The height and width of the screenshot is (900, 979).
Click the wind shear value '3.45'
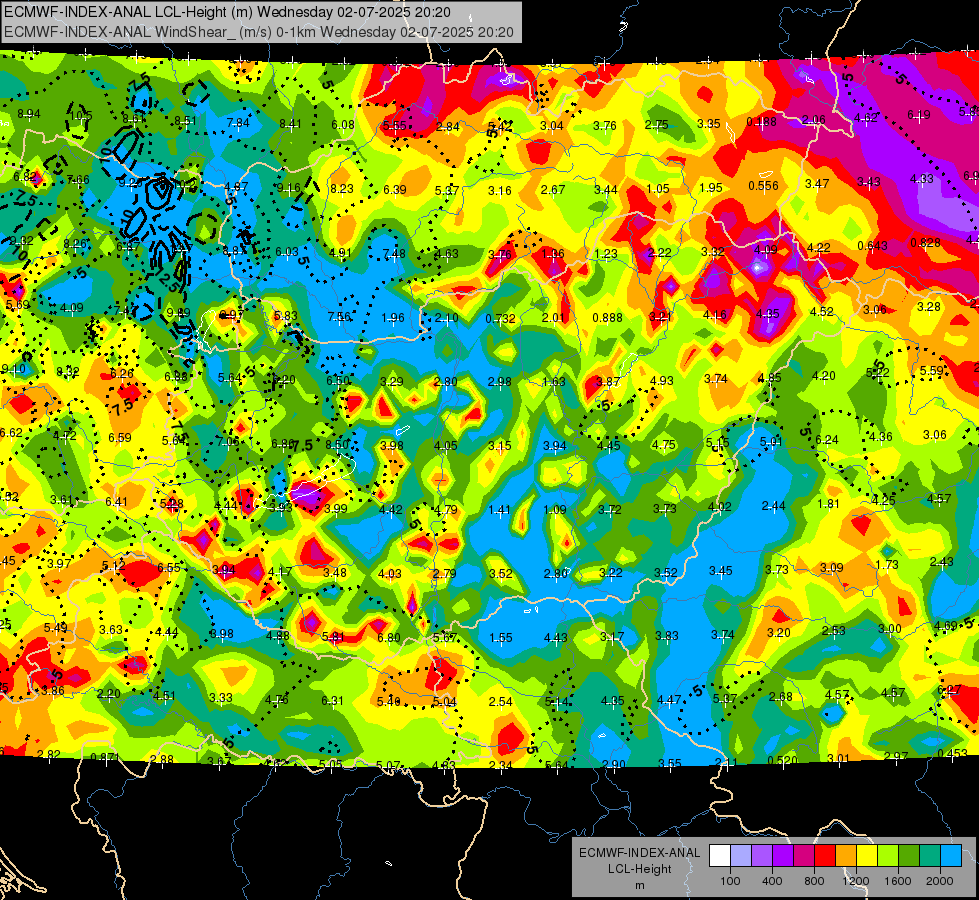click(x=721, y=570)
